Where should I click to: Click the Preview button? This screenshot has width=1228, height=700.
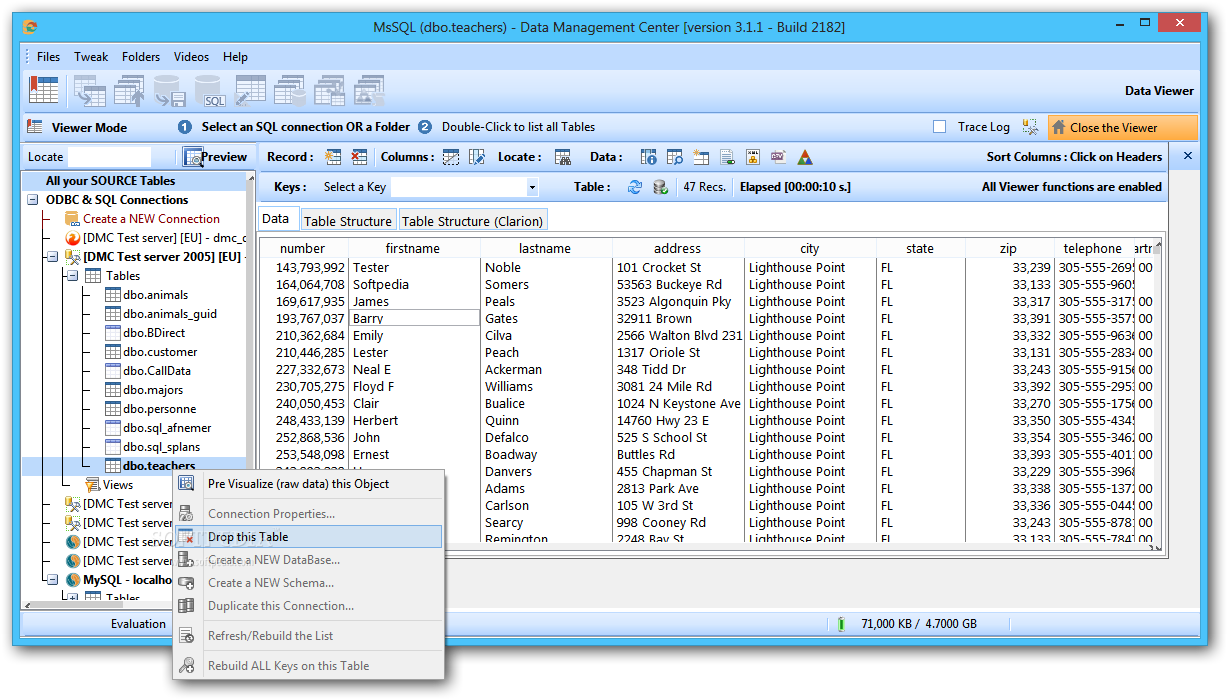[215, 157]
